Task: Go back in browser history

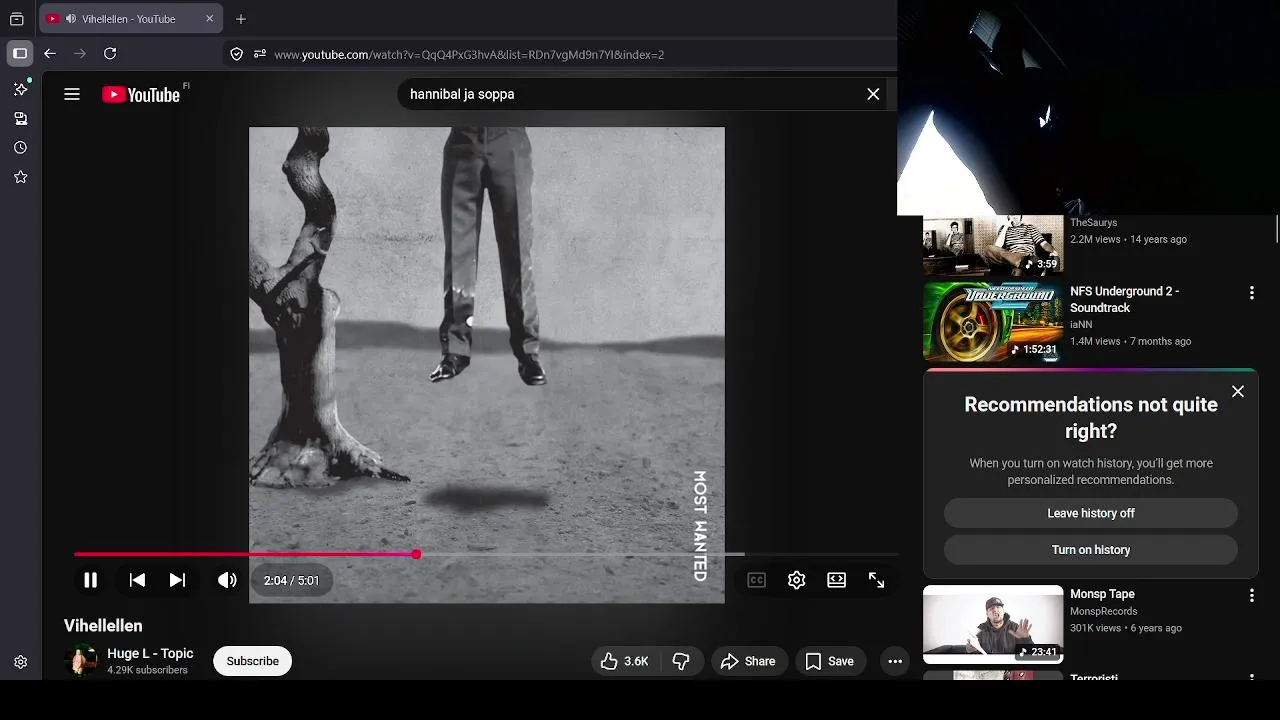Action: (50, 54)
